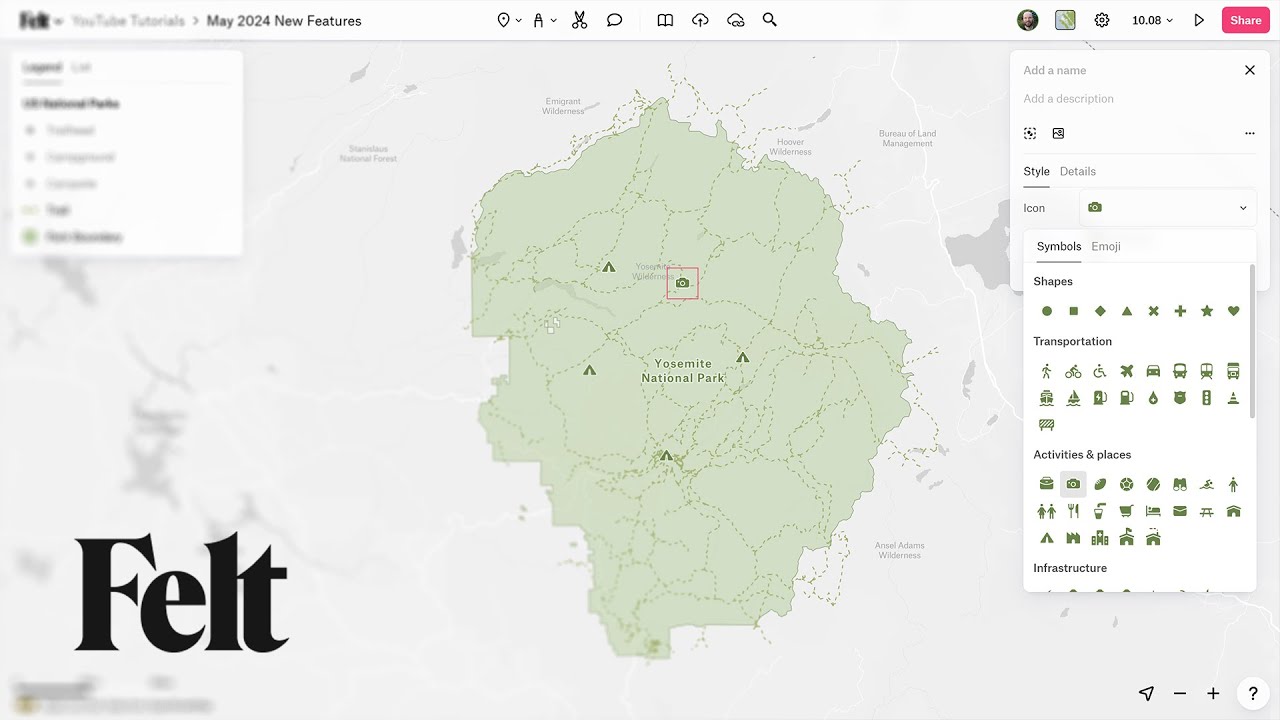Viewport: 1280px width, 720px height.
Task: Choose the circle shape symbol
Action: [x=1047, y=312]
